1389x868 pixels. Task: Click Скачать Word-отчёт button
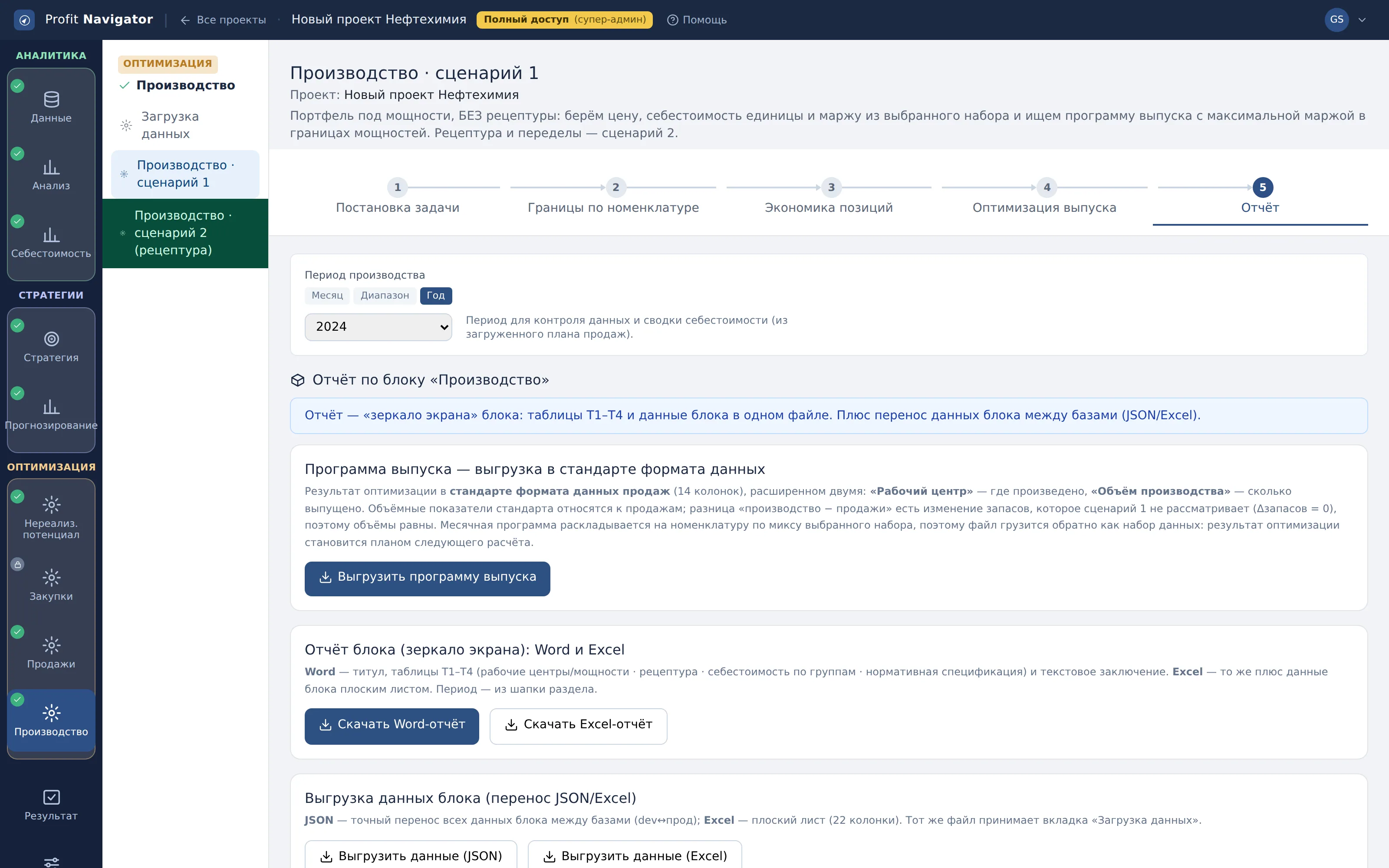(392, 726)
